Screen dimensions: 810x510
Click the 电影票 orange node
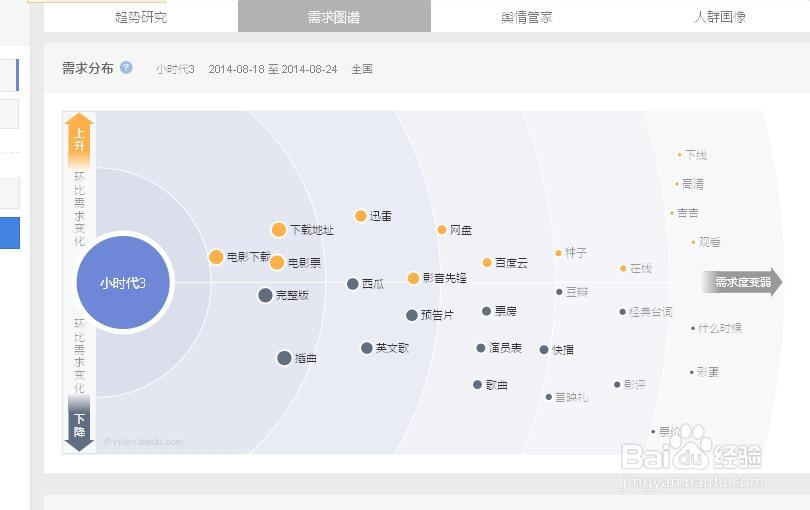point(277,262)
